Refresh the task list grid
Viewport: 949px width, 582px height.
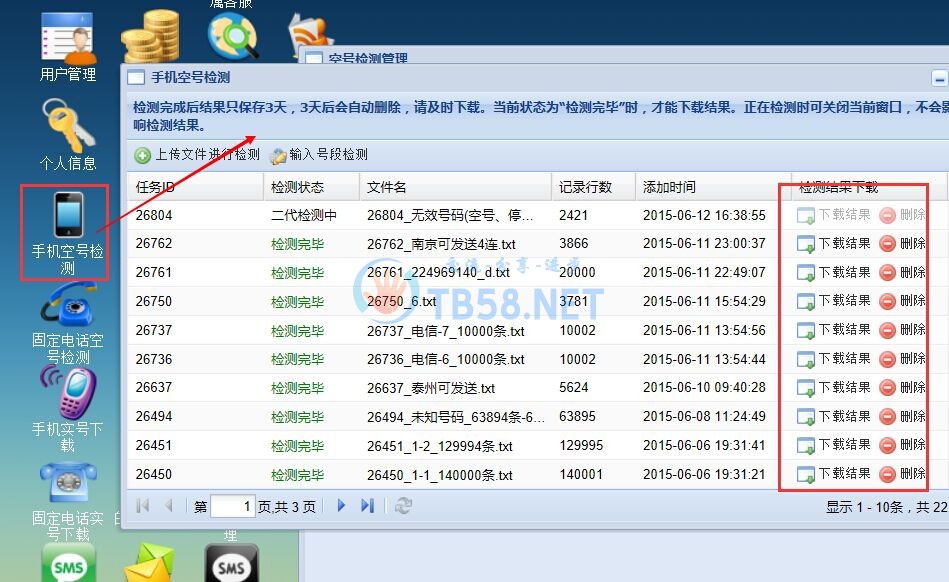coord(403,505)
